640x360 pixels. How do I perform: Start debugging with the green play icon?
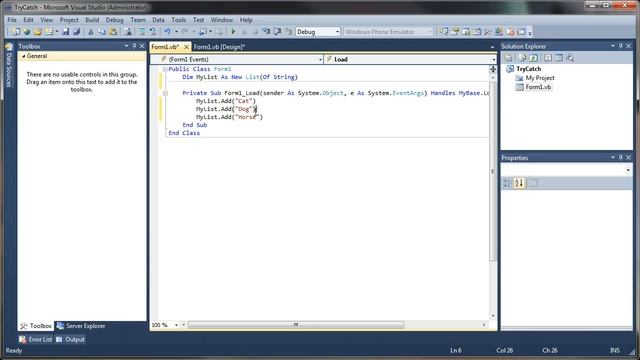pyautogui.click(x=233, y=32)
